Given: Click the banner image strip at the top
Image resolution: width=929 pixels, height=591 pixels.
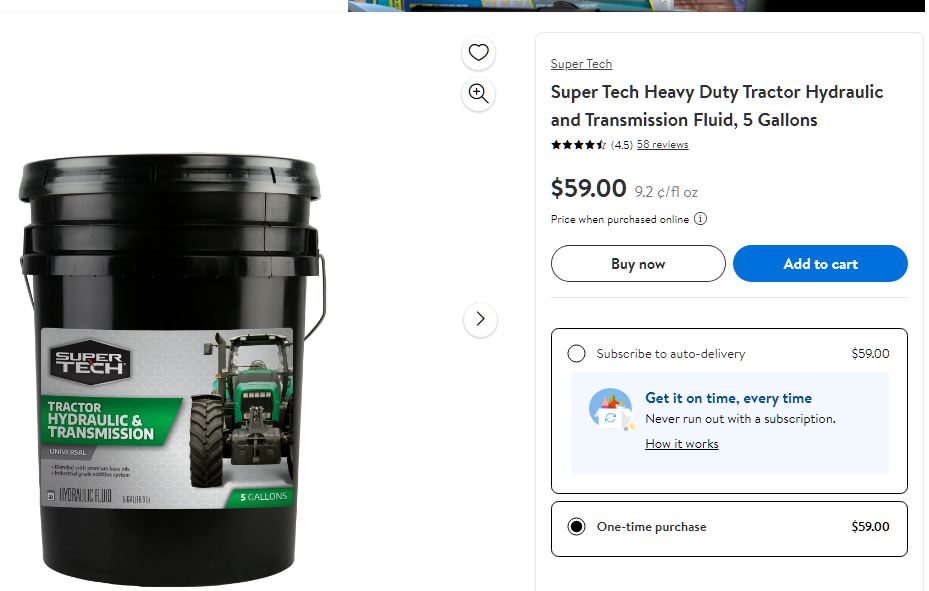Looking at the screenshot, I should click(x=636, y=5).
